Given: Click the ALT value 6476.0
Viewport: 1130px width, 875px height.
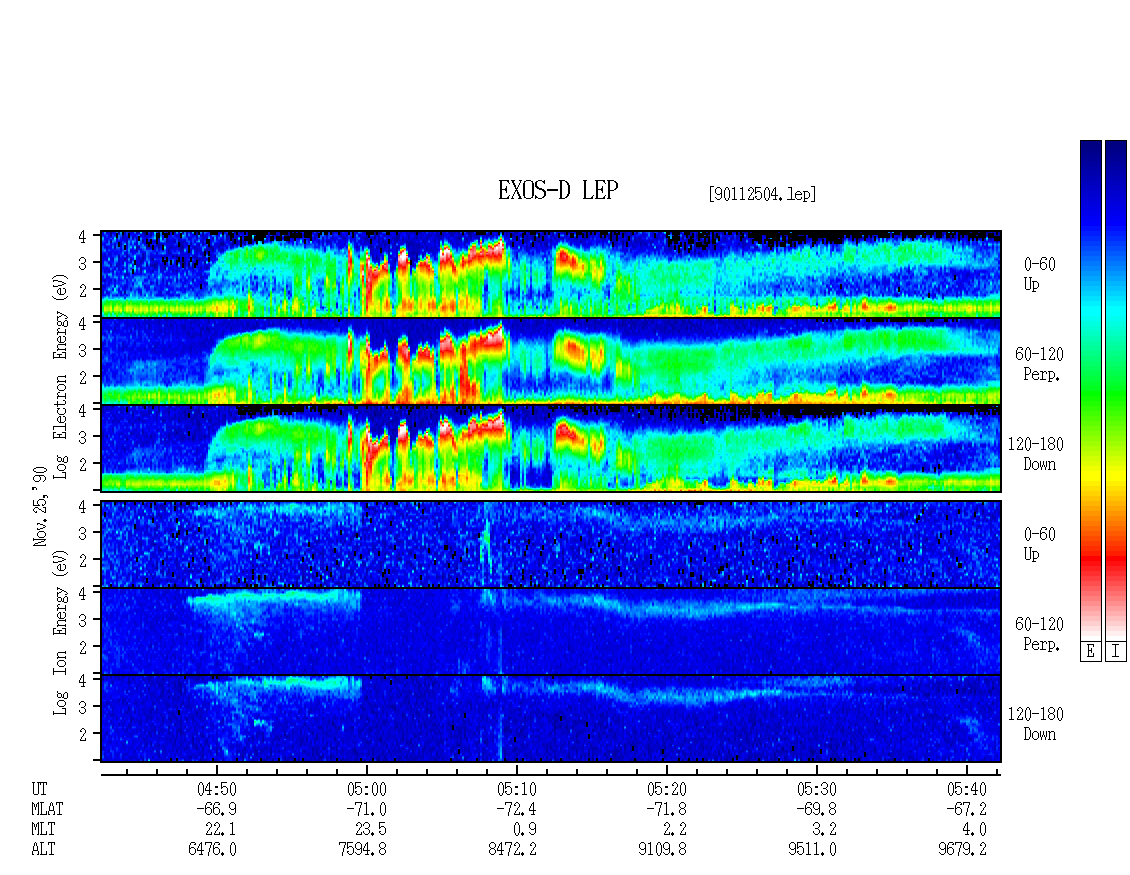Looking at the screenshot, I should [213, 850].
